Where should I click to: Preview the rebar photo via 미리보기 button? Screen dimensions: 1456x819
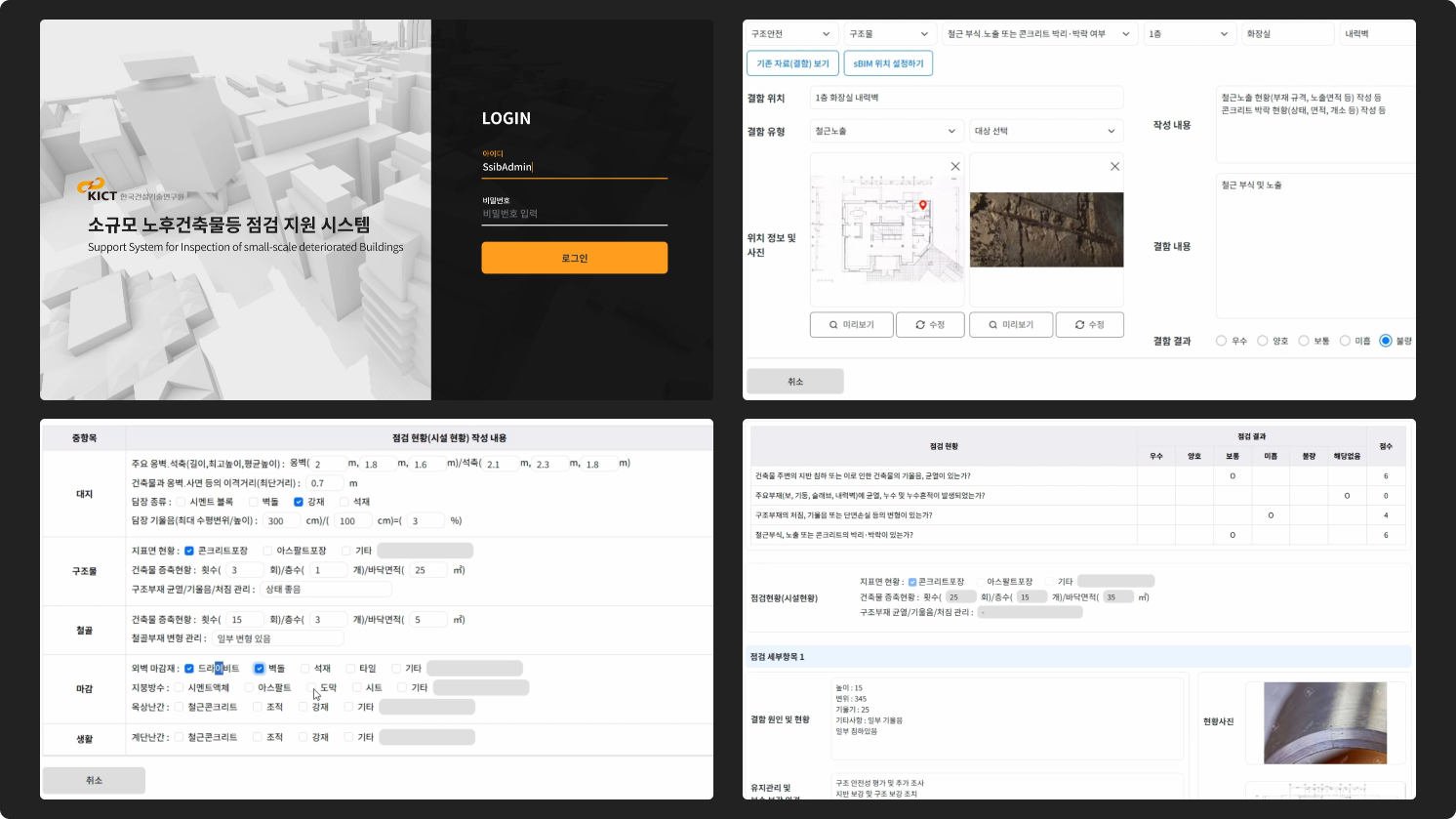[1010, 325]
